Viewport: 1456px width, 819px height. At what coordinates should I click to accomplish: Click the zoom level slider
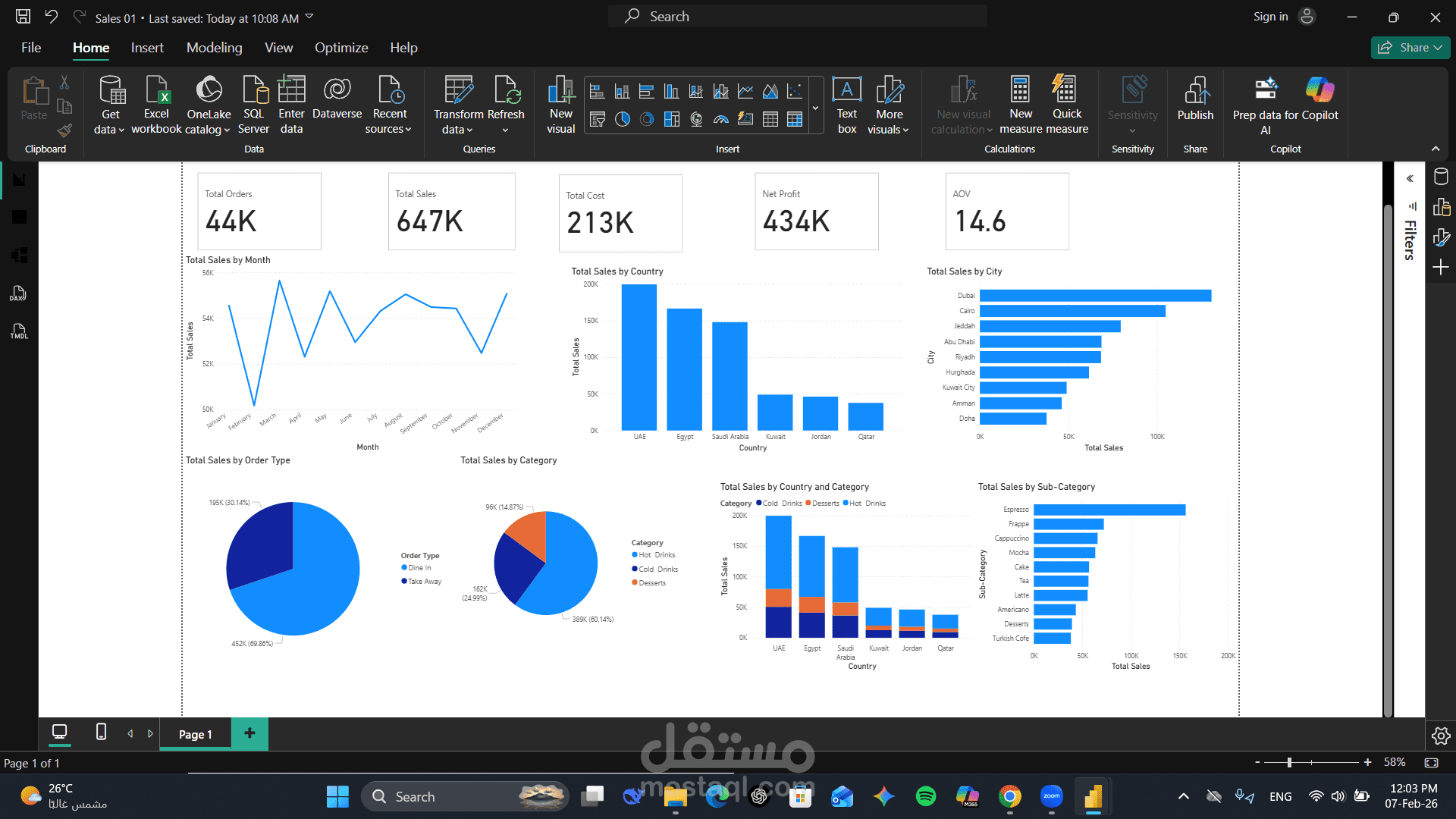coord(1289,762)
